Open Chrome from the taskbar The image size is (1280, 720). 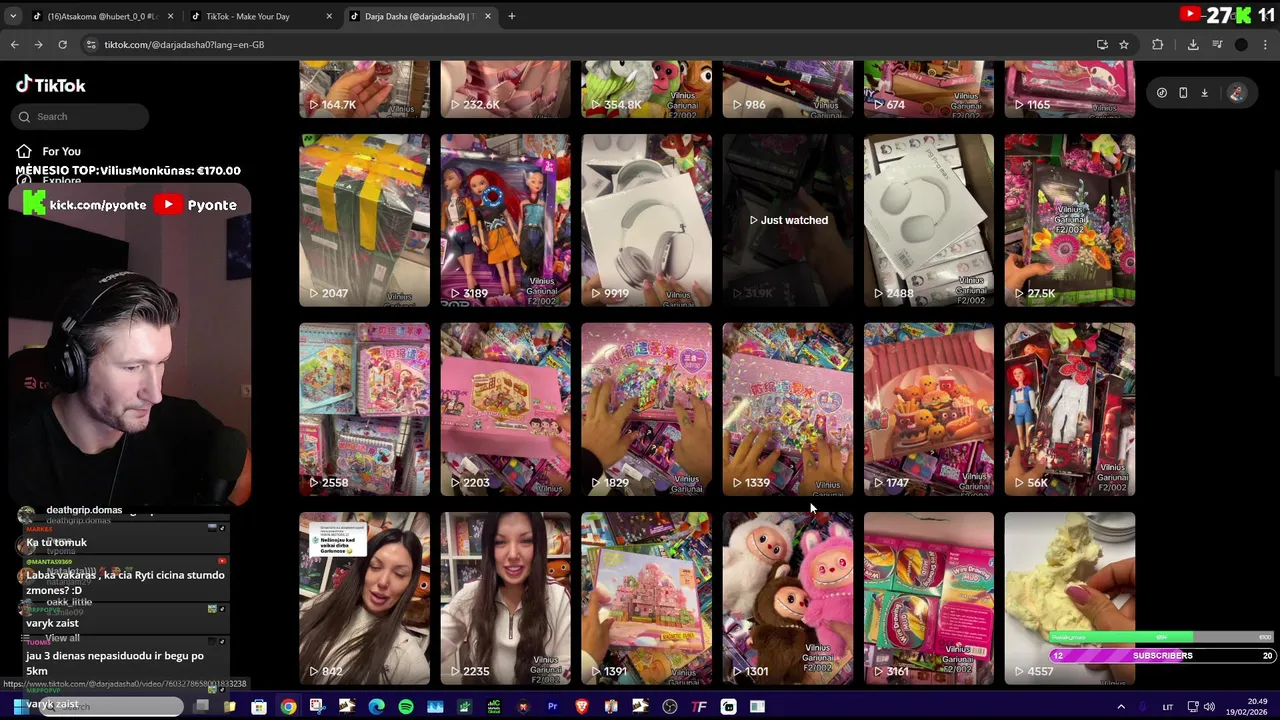click(x=288, y=707)
